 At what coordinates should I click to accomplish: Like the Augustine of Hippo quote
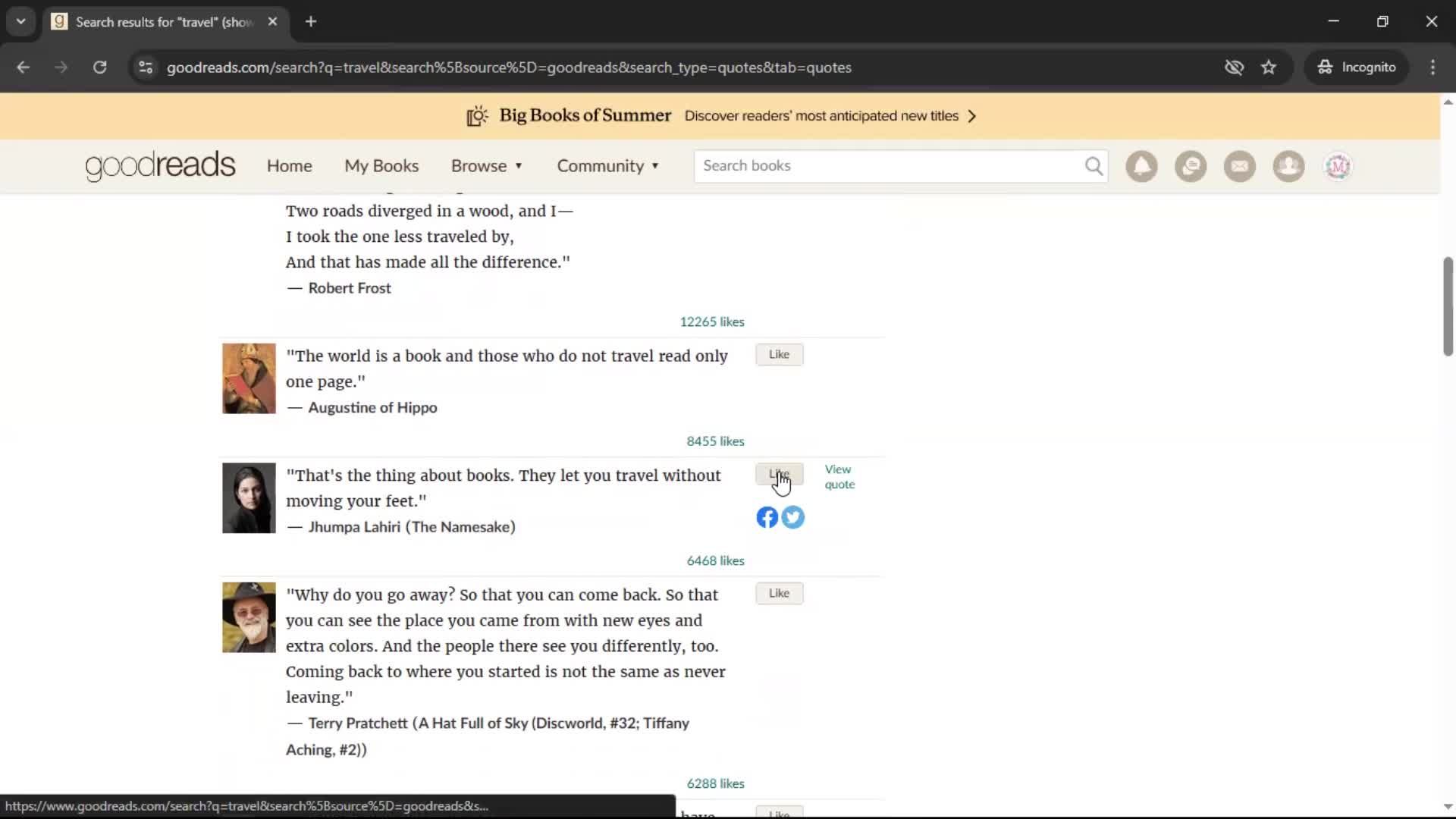point(779,355)
